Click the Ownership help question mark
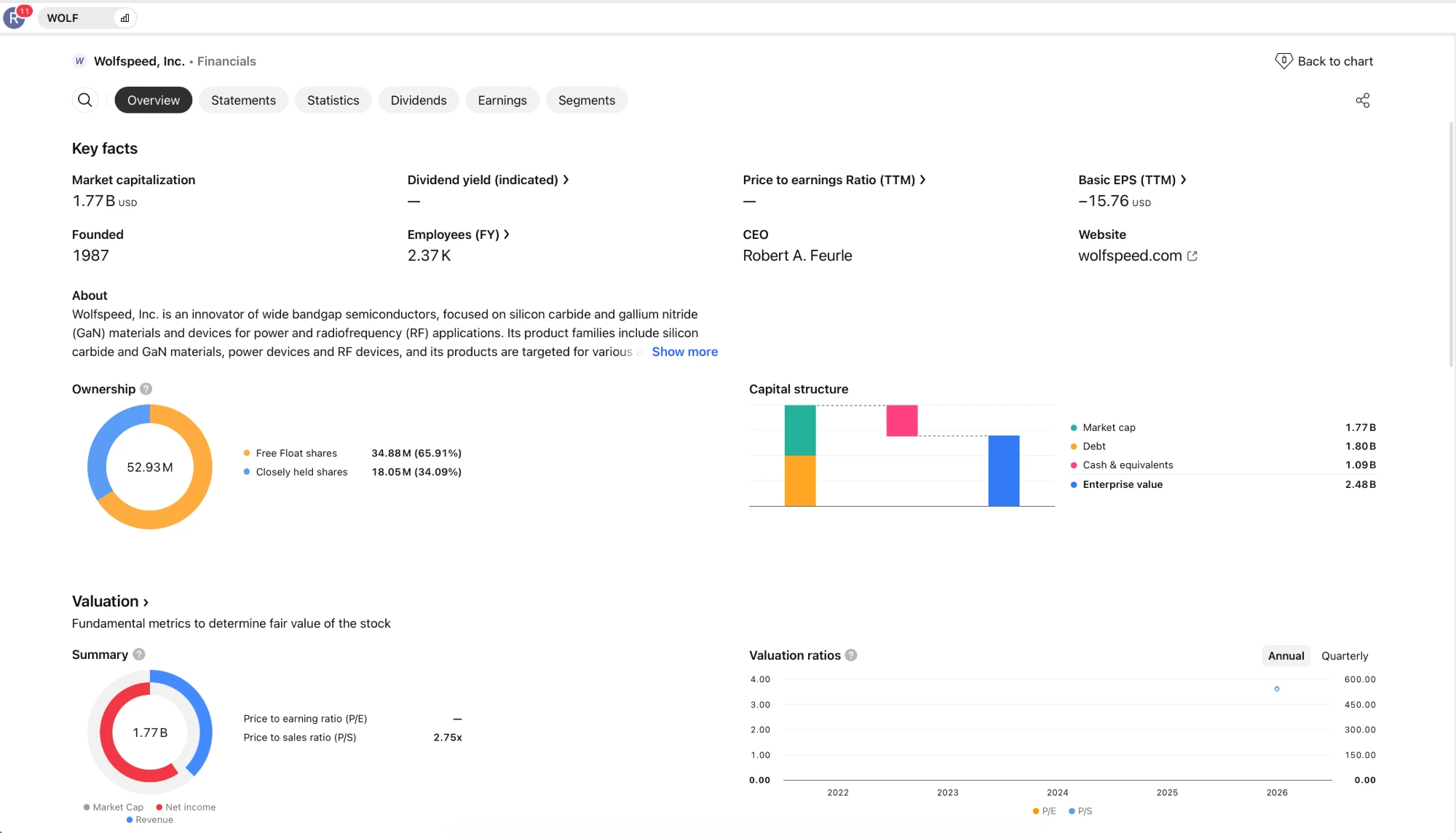1456x833 pixels. [x=146, y=389]
